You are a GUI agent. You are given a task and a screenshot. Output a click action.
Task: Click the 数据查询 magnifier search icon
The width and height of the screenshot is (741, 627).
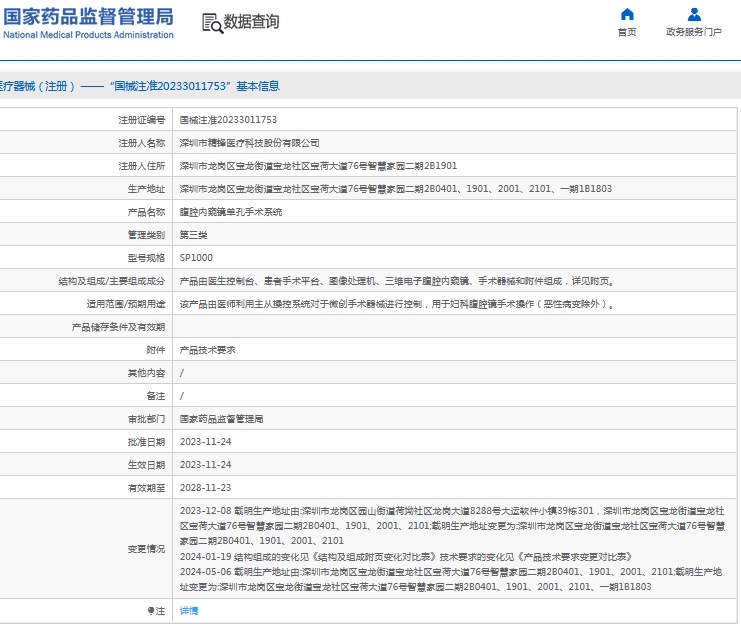tap(212, 23)
